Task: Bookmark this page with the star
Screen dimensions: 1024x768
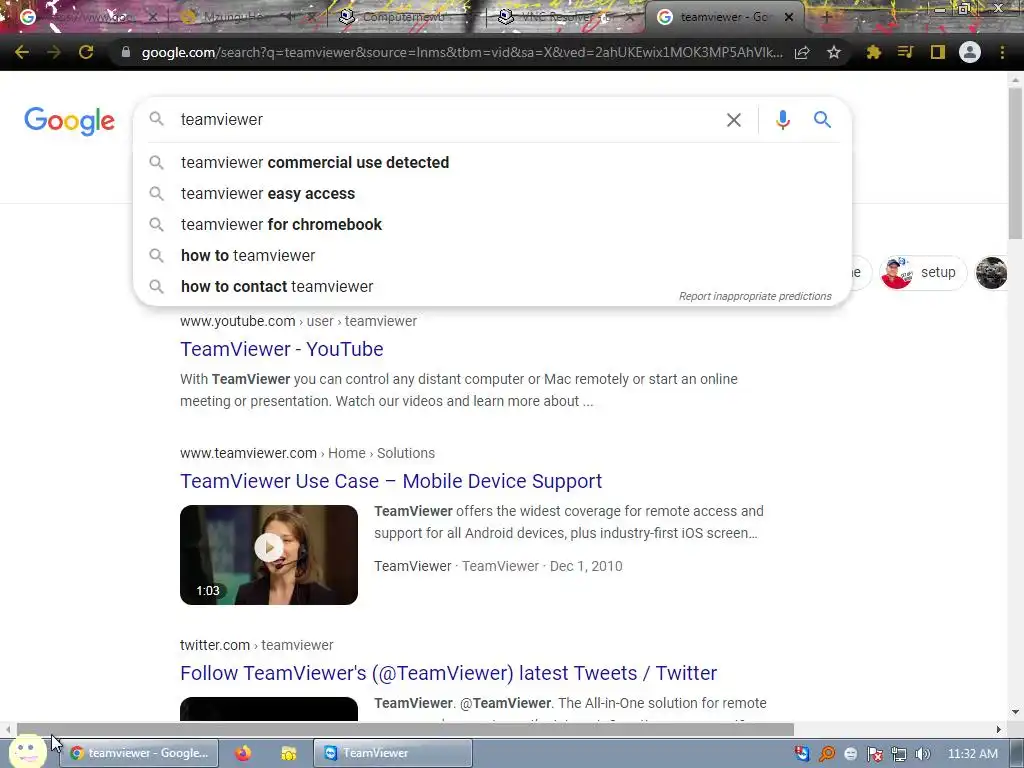Action: point(833,52)
